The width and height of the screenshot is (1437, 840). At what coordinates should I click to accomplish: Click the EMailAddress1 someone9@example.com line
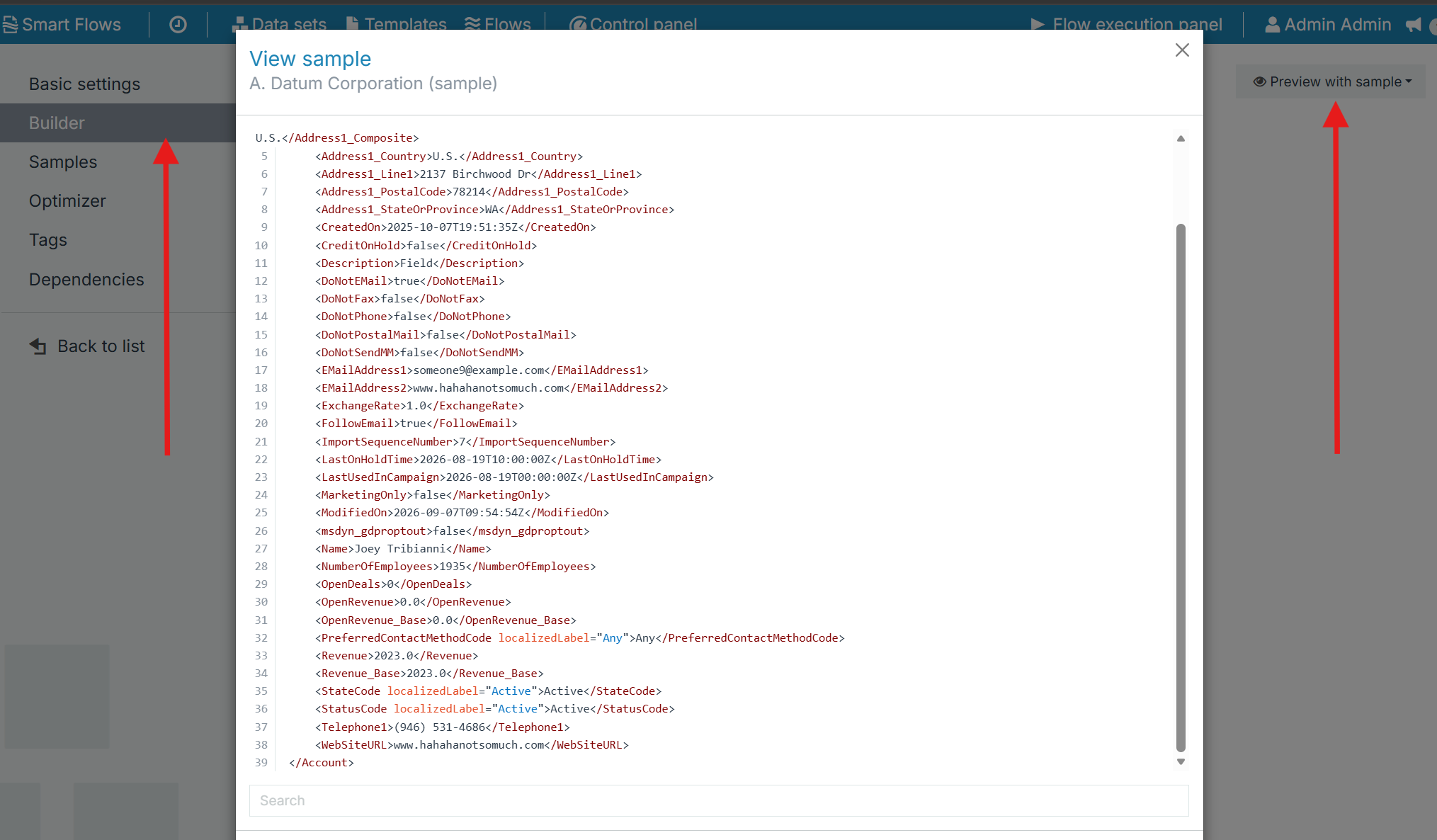pos(482,370)
